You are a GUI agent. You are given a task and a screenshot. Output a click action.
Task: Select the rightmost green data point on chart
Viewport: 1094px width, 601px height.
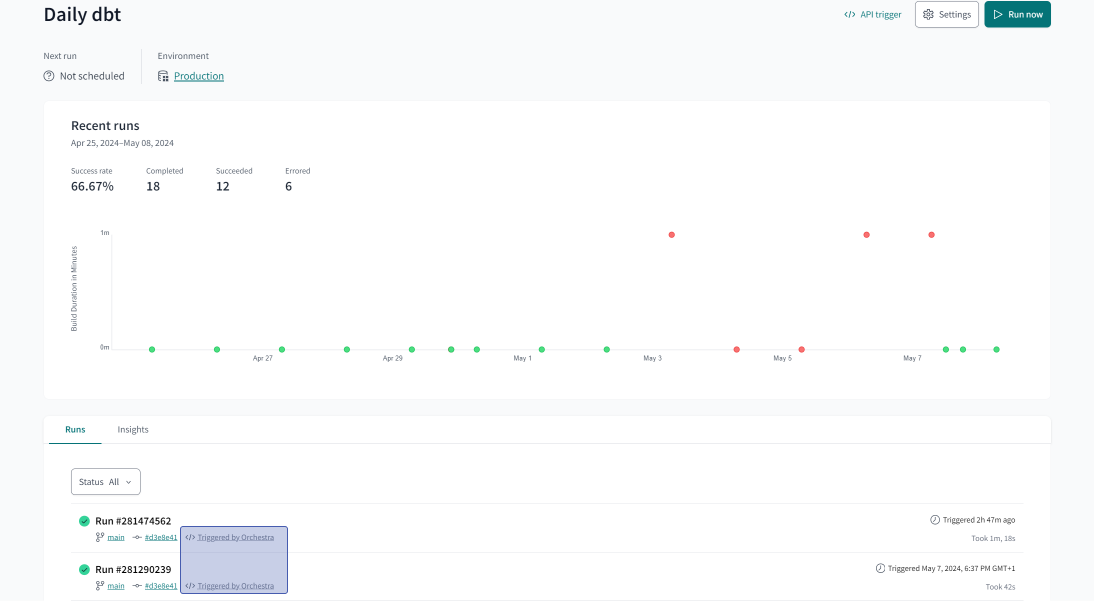[x=996, y=350]
